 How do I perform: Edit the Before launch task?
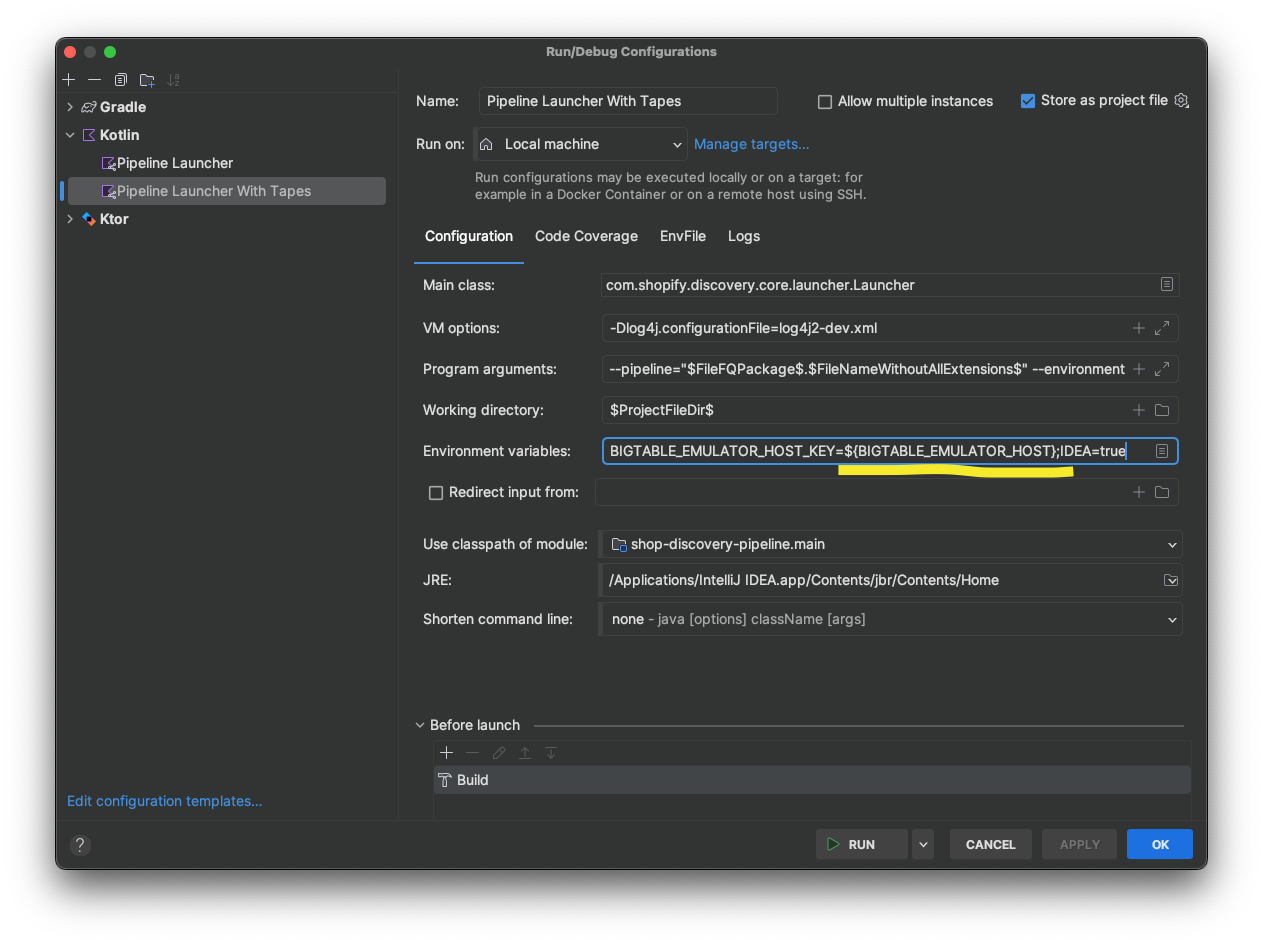[x=499, y=753]
